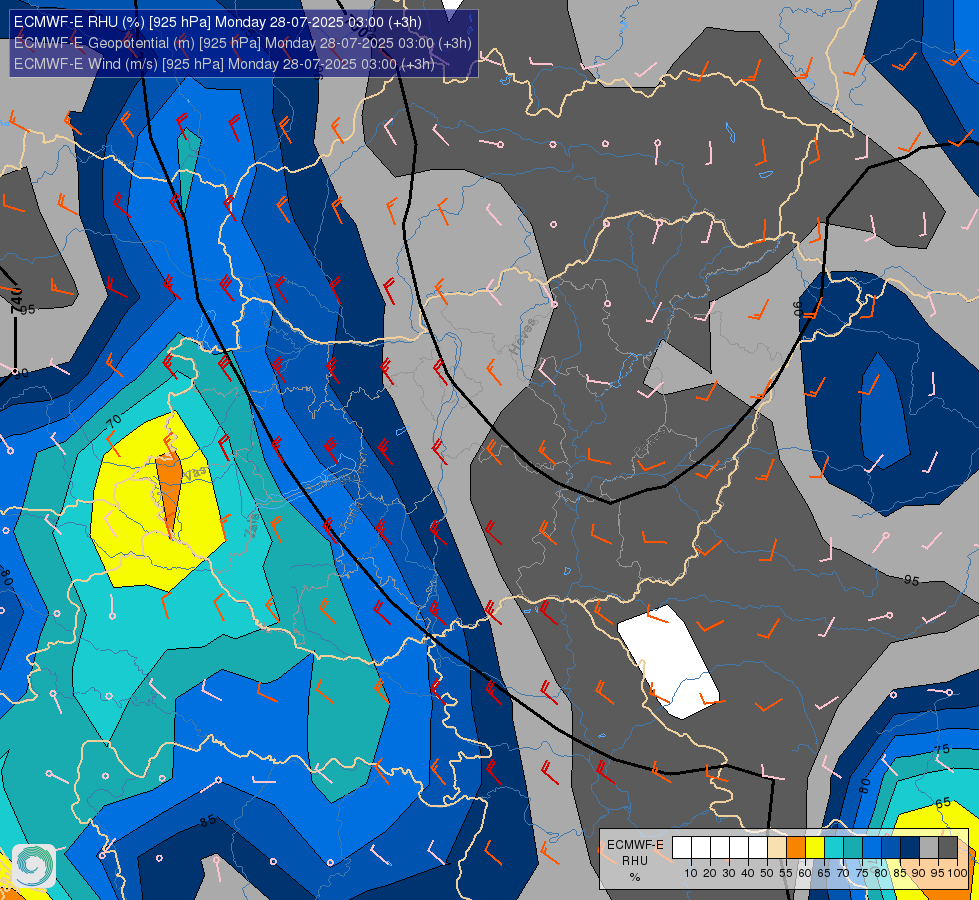979x900 pixels.
Task: Click the legend tick label 55
Action: (786, 873)
